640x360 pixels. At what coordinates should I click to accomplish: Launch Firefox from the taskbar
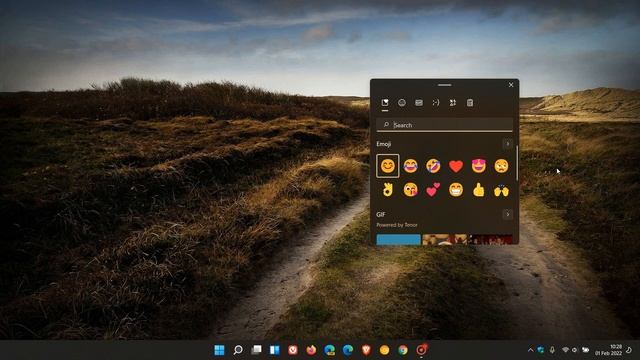(311, 350)
